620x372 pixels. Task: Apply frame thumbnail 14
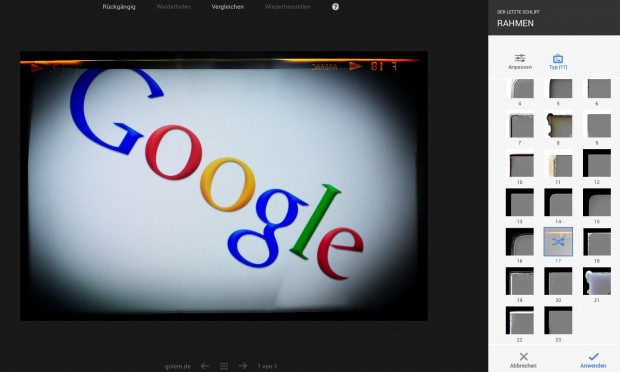pyautogui.click(x=558, y=202)
